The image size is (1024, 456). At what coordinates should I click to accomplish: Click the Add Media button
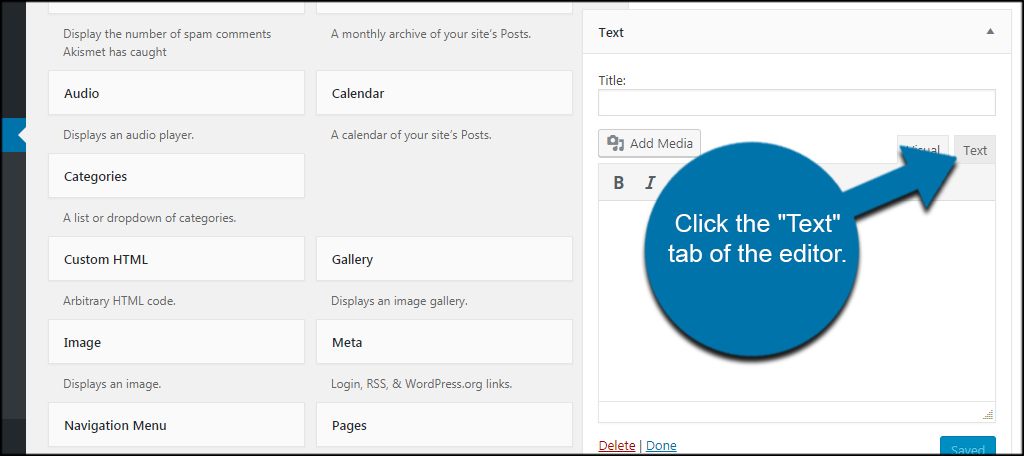pos(650,143)
